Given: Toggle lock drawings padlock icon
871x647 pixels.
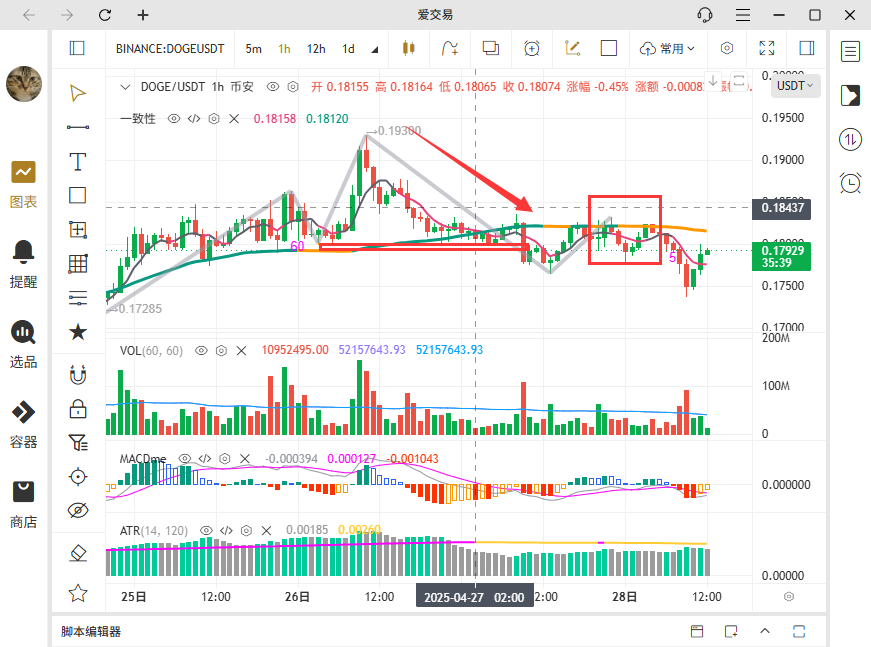Looking at the screenshot, I should [77, 408].
